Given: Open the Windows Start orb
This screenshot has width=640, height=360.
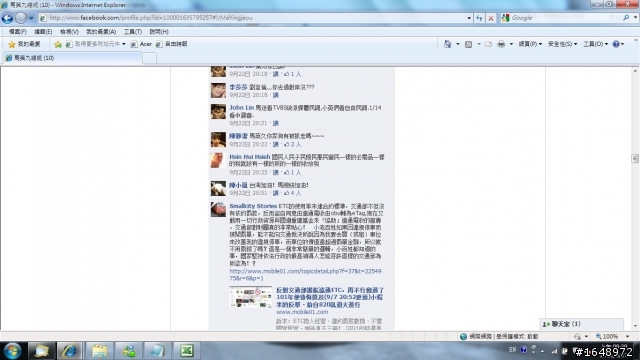Looking at the screenshot, I should tap(13, 351).
